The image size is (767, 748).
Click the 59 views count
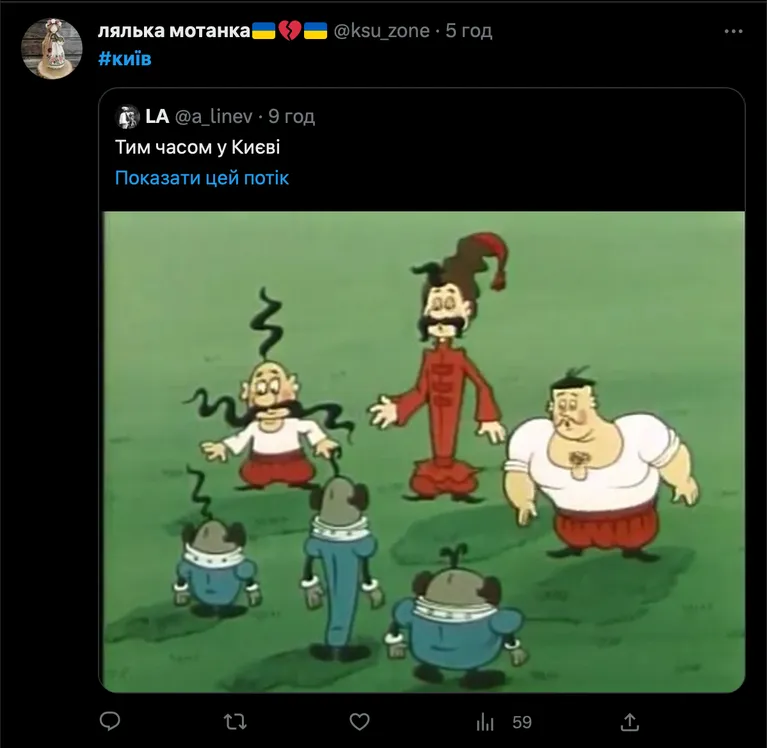[x=521, y=721]
